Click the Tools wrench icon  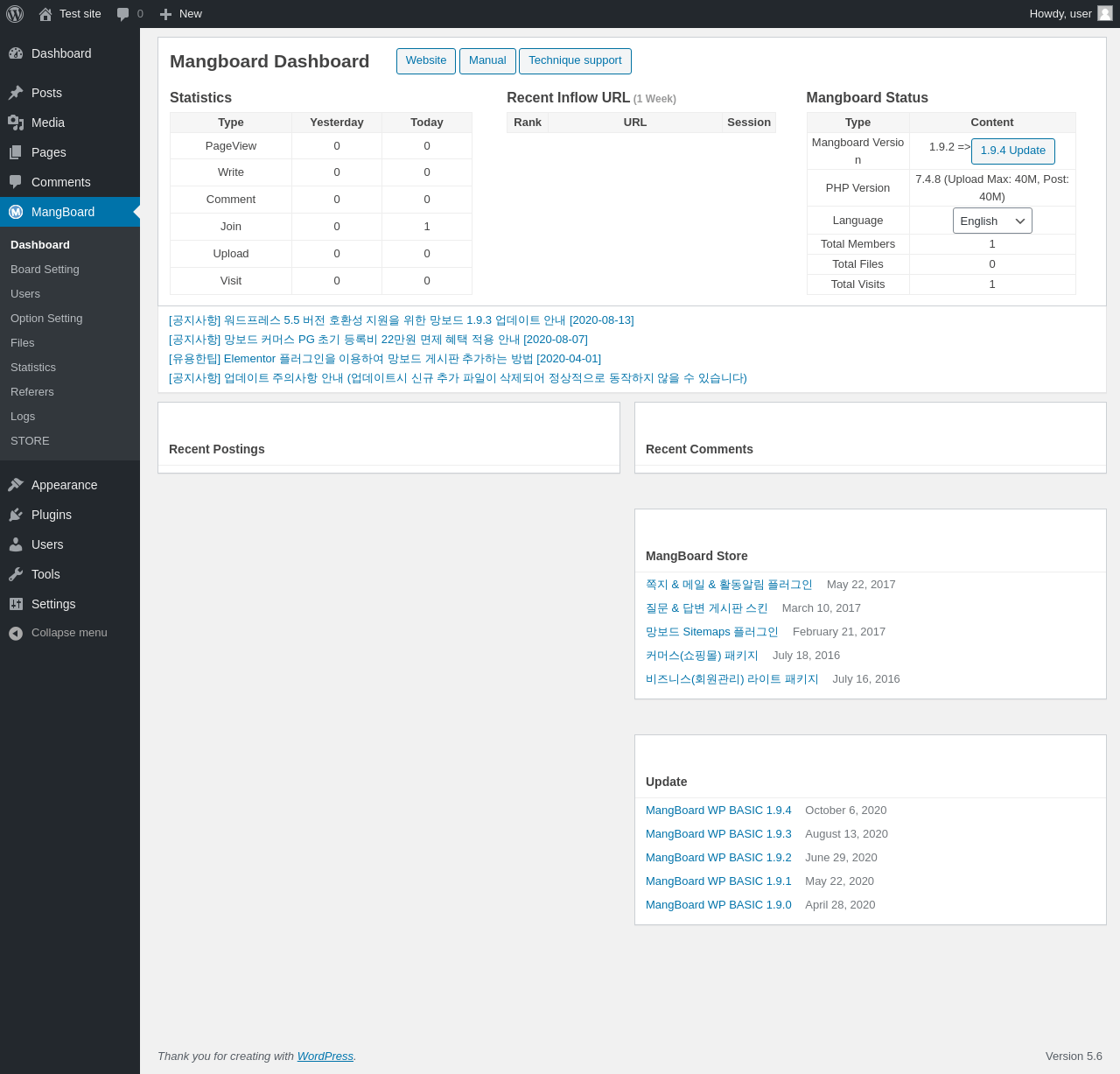(x=16, y=574)
